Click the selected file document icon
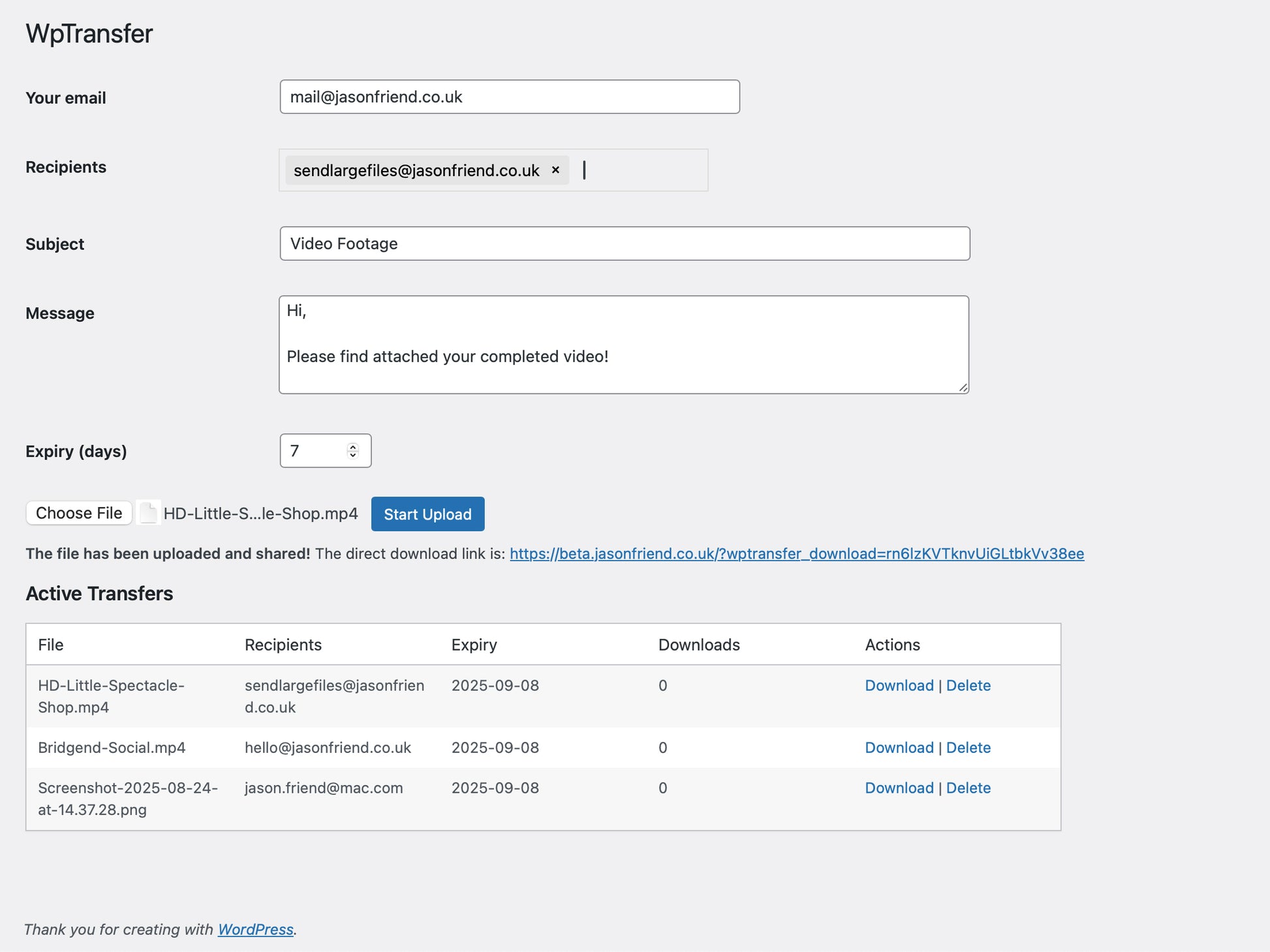This screenshot has height=952, width=1270. 149,513
